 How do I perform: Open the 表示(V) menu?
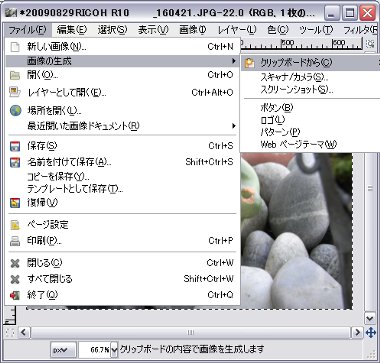tap(153, 30)
